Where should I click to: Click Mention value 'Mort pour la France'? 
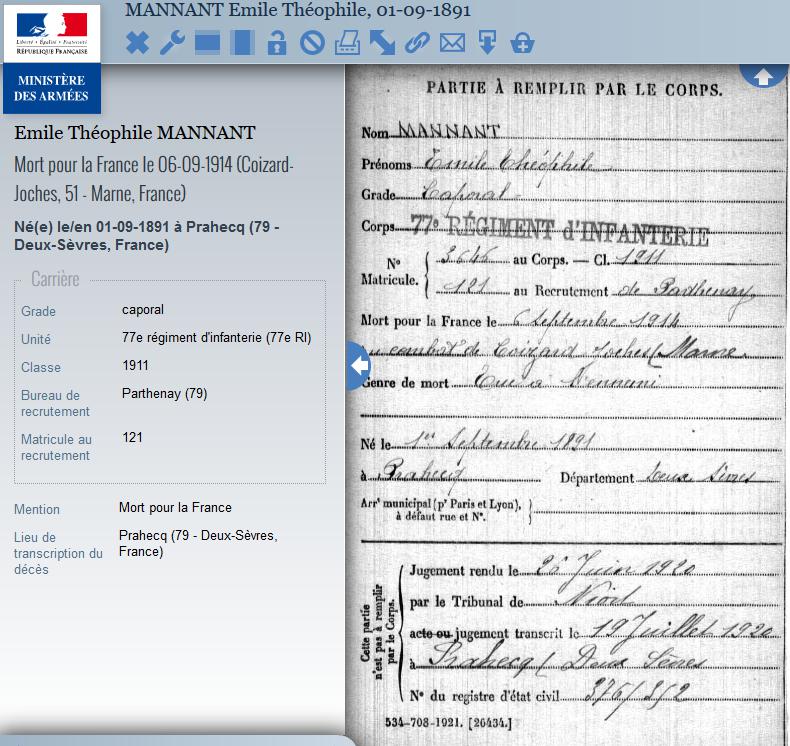coord(175,507)
